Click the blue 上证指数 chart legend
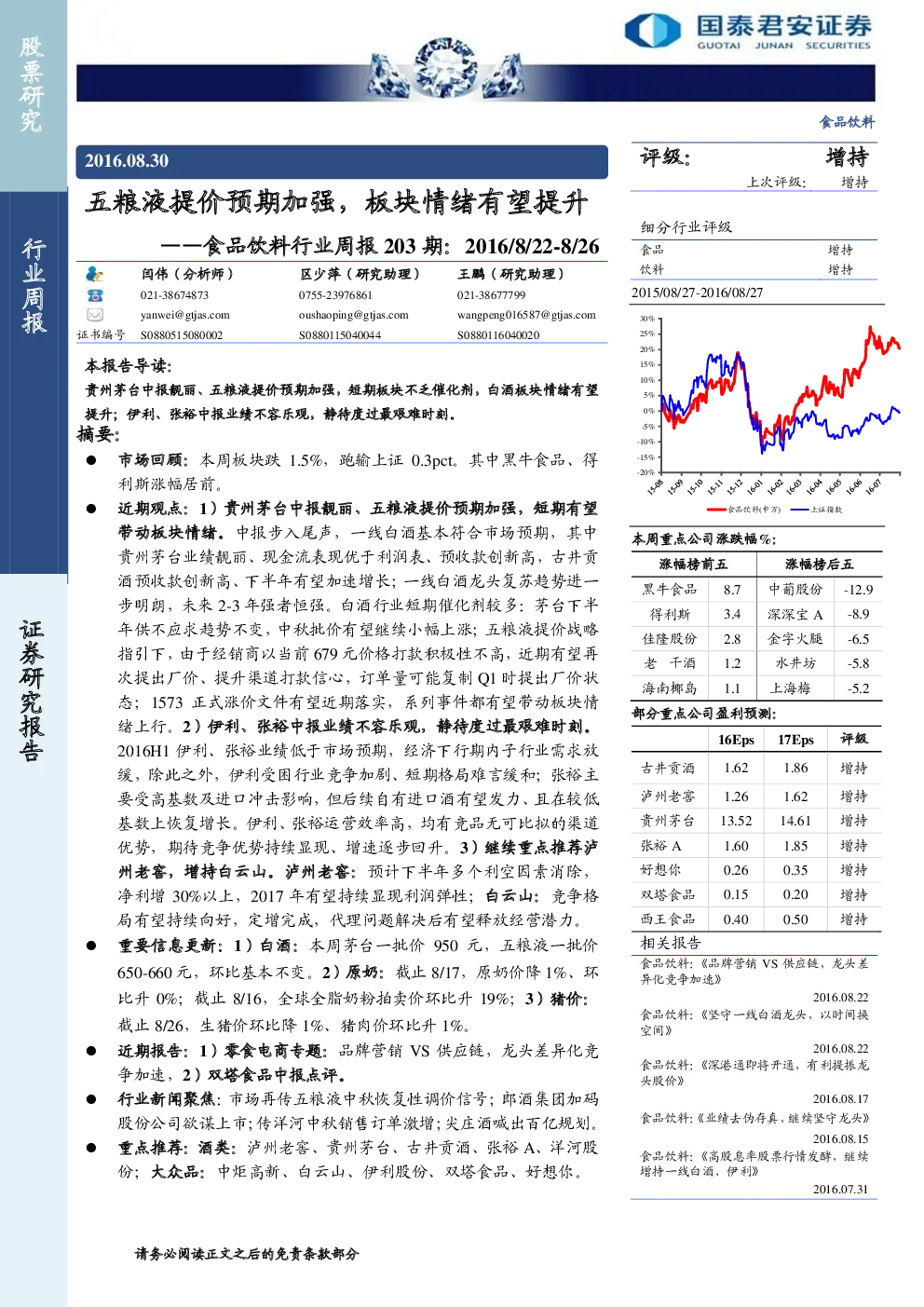 816,510
